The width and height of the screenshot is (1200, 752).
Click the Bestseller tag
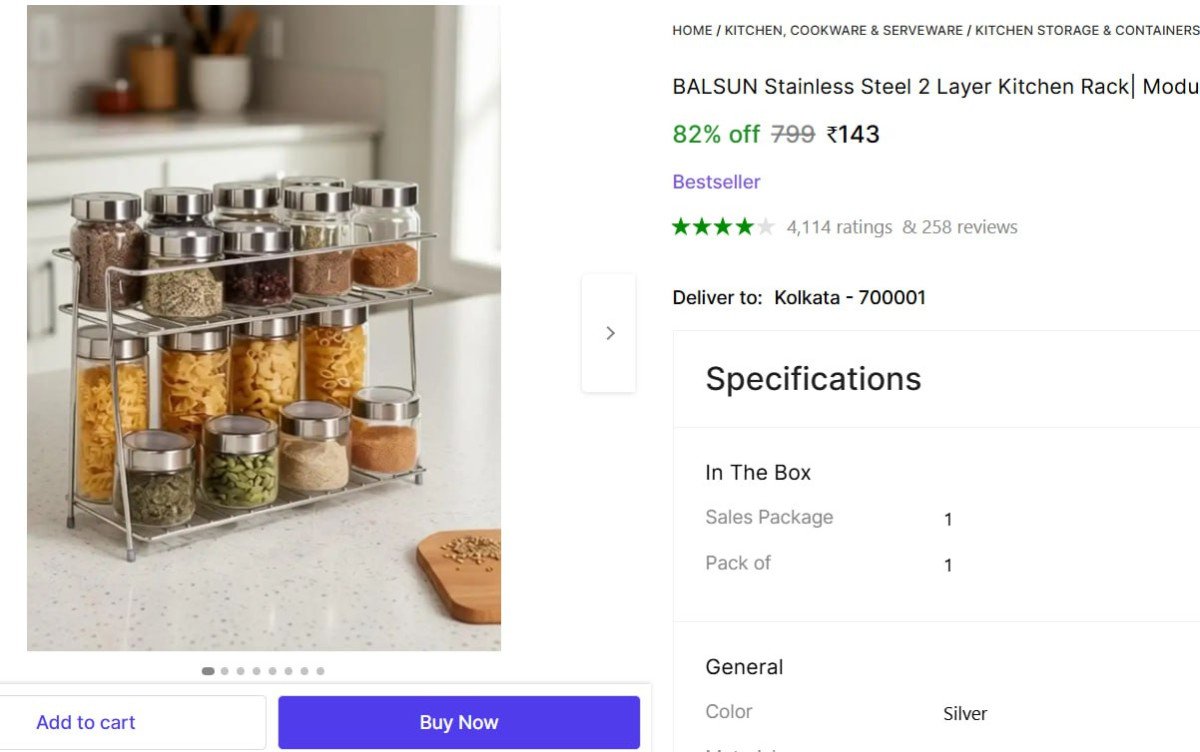716,182
